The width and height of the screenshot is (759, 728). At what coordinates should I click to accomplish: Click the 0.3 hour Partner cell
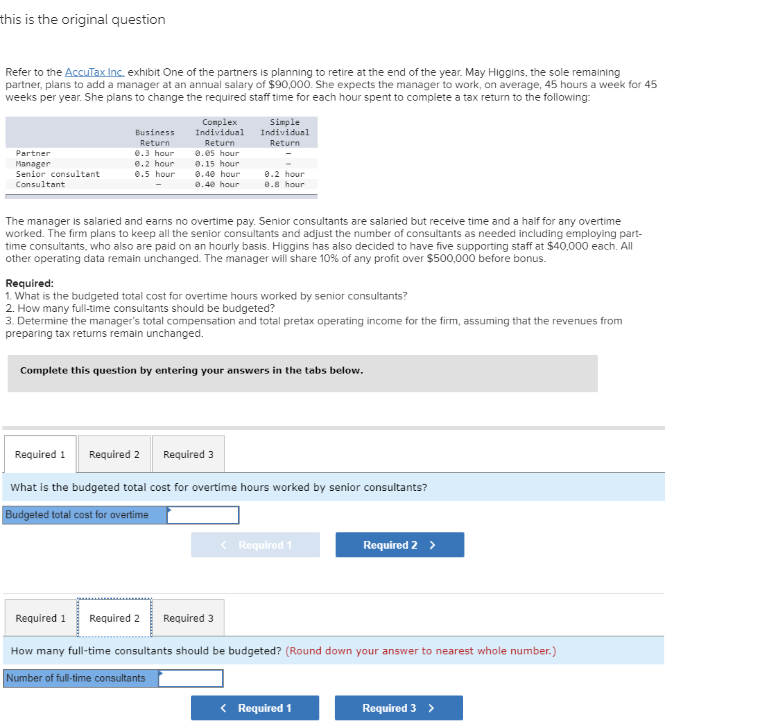pos(154,153)
